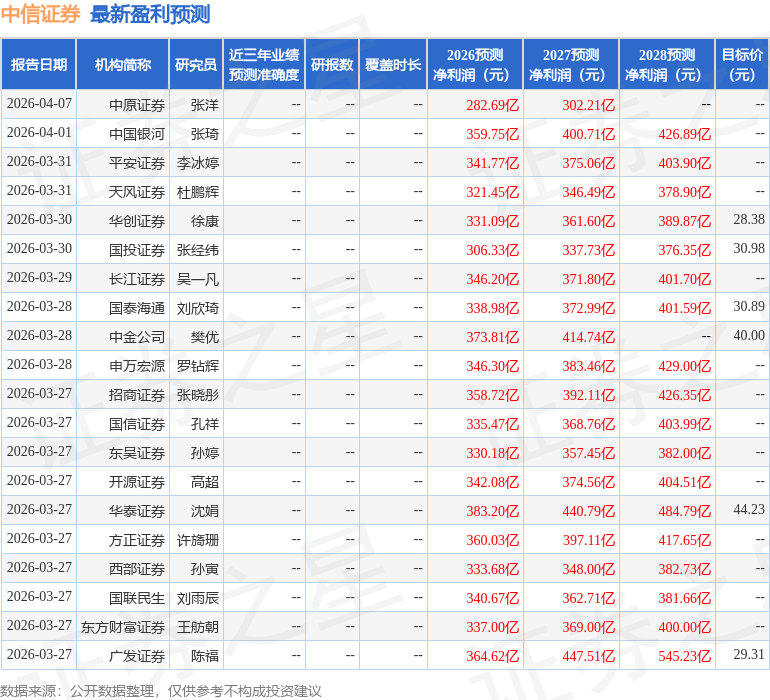Viewport: 770px width, 700px height.
Task: Open the 中原证券 institution cell
Action: (137, 104)
